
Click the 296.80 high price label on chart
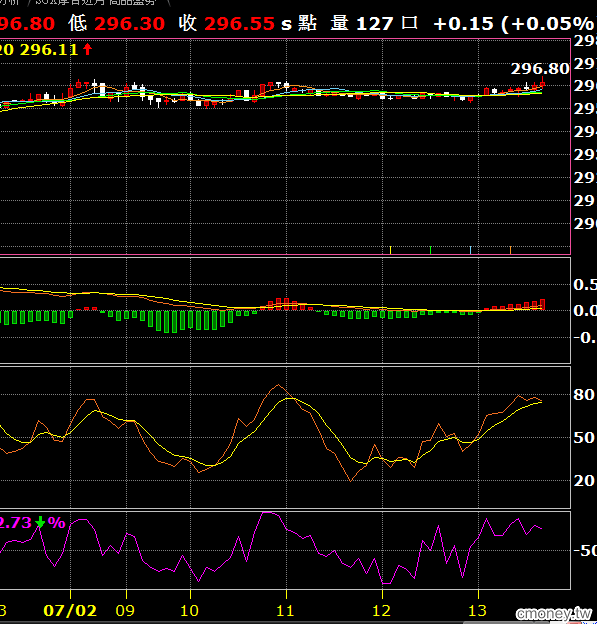coord(540,69)
